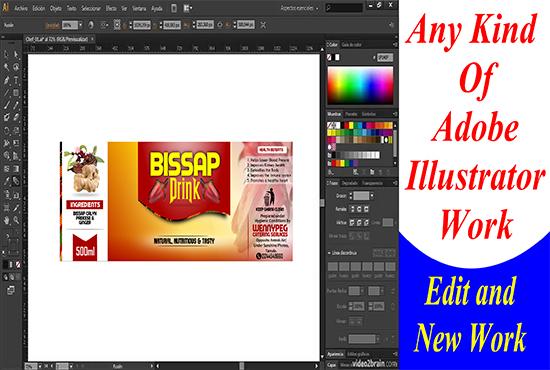Click the search field in the menu bar
This screenshot has height=370, width=550.
click(344, 8)
